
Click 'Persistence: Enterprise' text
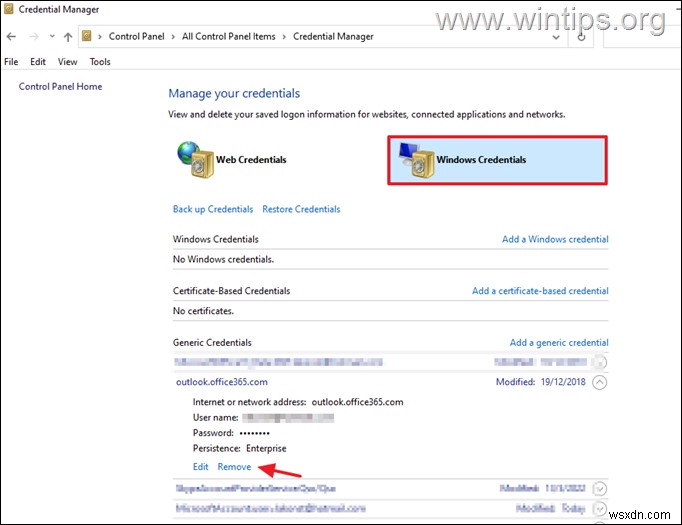[240, 448]
